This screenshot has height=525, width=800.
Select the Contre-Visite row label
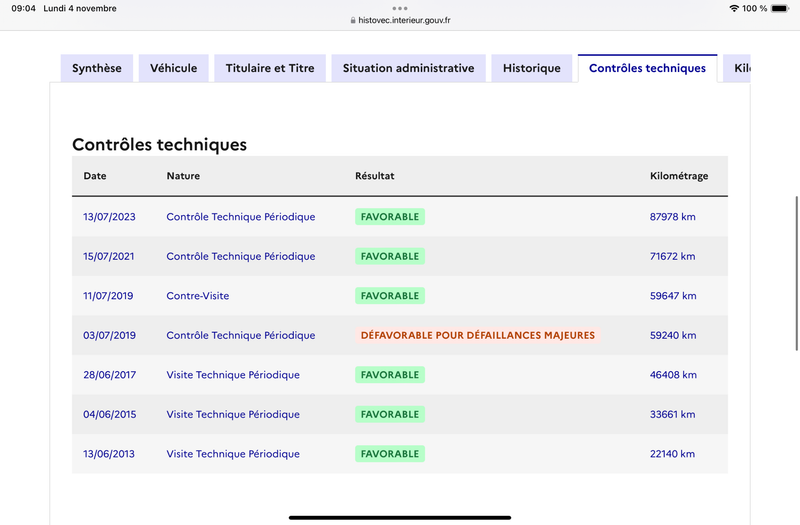pyautogui.click(x=197, y=296)
